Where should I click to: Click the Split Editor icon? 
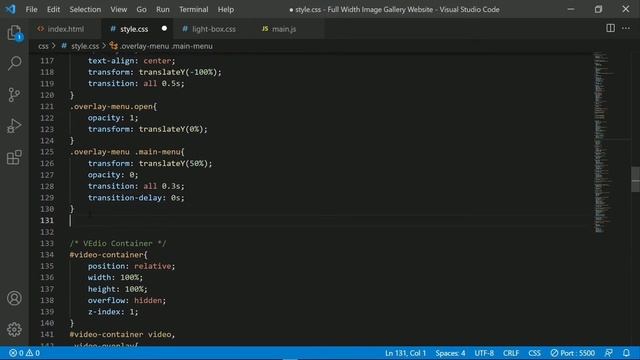coord(610,28)
